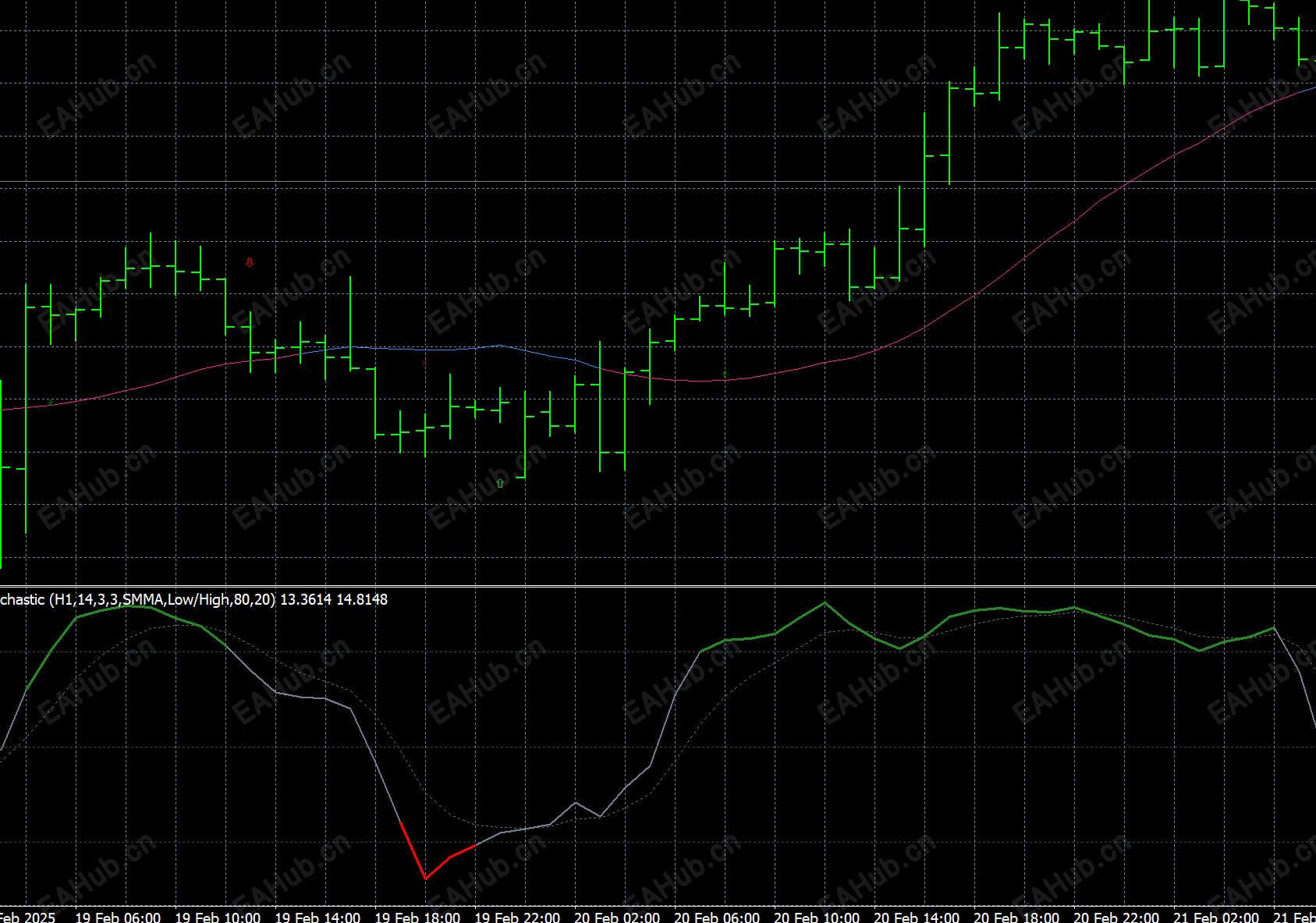Image resolution: width=1316 pixels, height=923 pixels.
Task: Click the 19 Feb 22:00 time label
Action: (517, 917)
